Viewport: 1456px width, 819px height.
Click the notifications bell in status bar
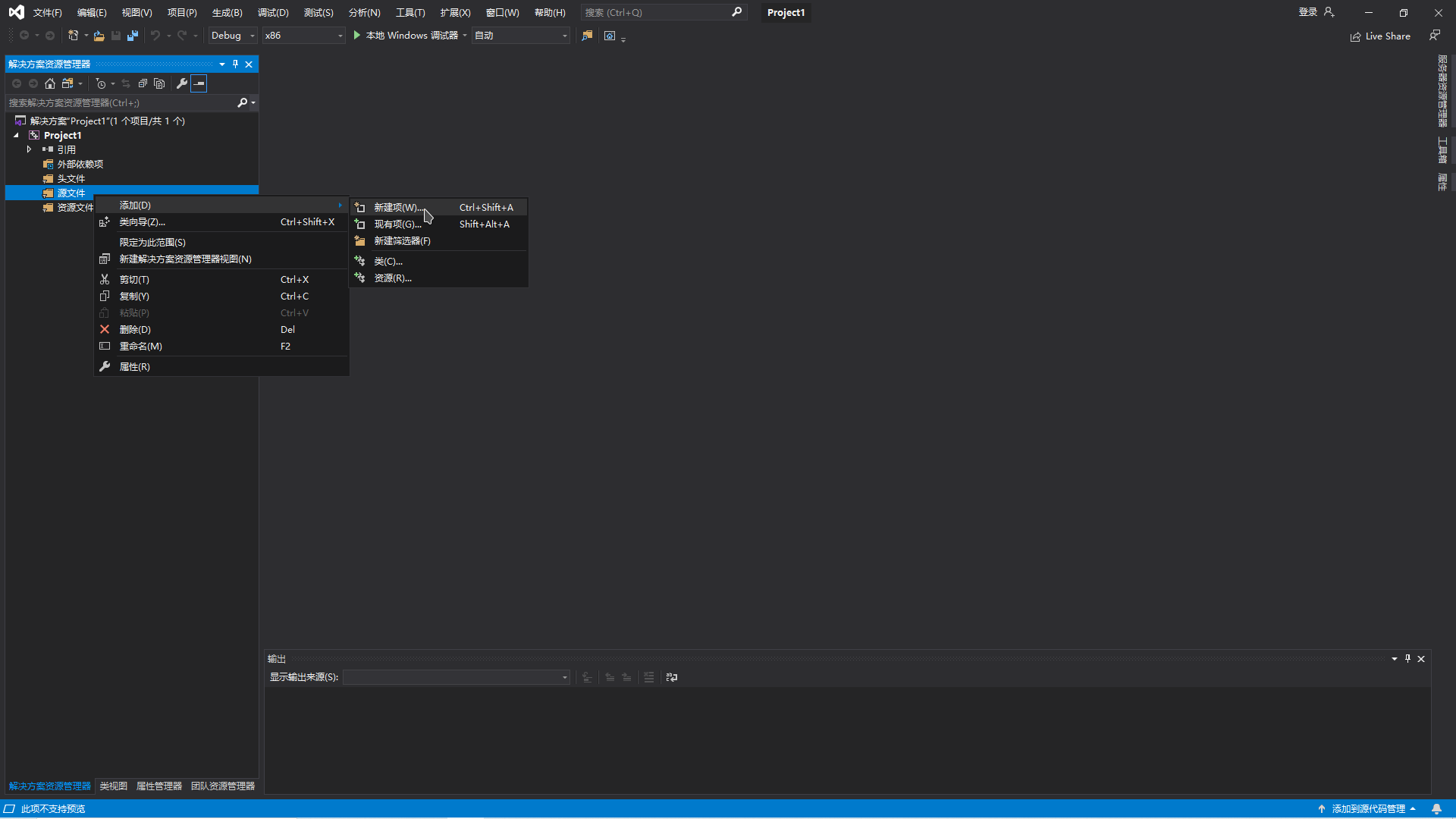coord(1436,808)
